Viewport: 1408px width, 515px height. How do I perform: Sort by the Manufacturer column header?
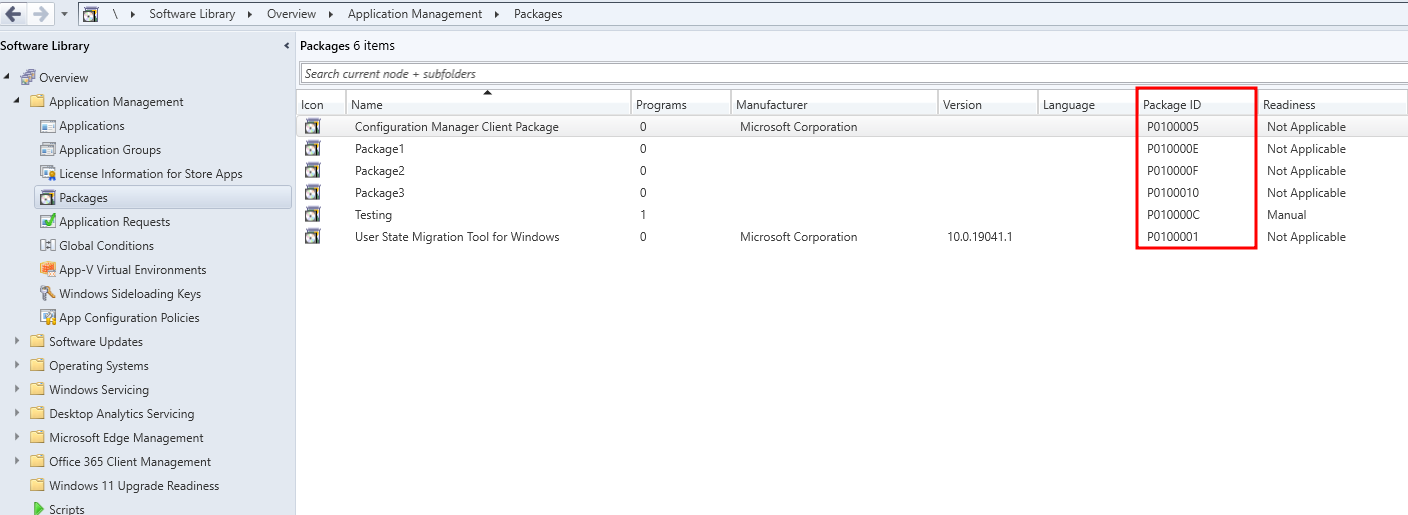point(834,103)
